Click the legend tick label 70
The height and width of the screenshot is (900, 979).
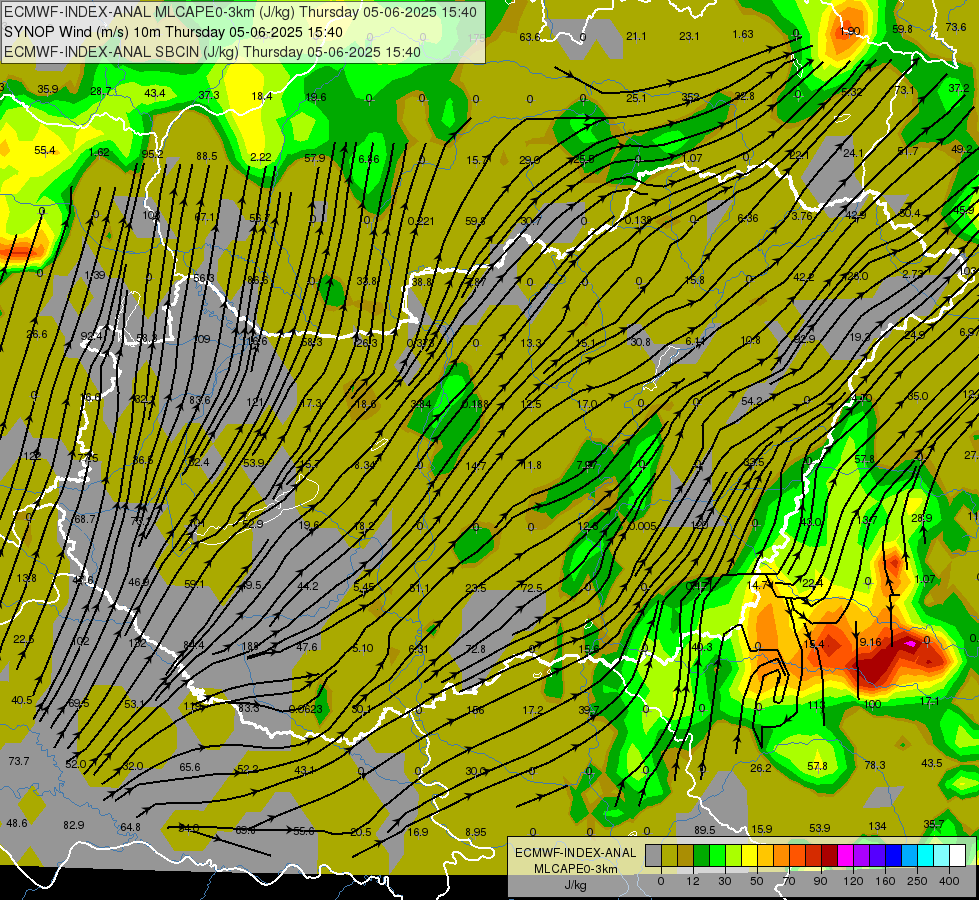coord(789,881)
